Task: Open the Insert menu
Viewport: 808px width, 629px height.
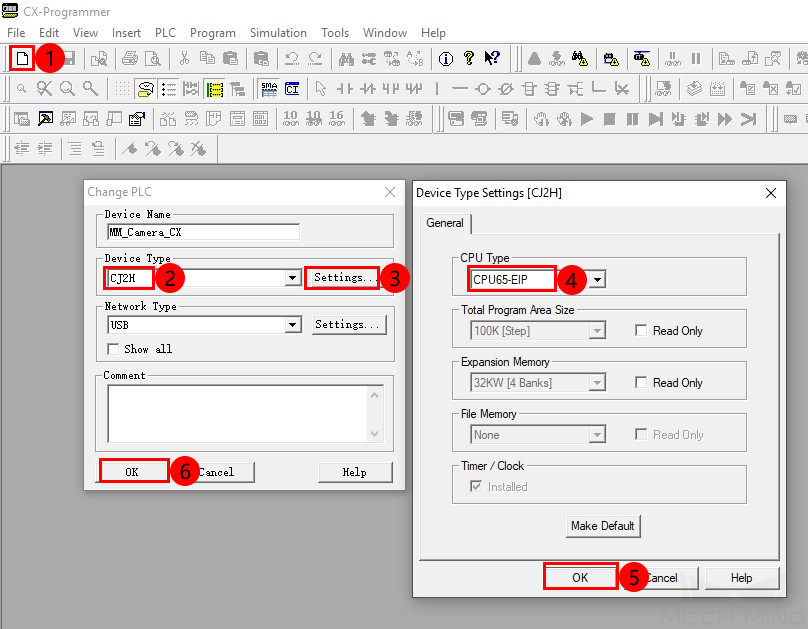Action: click(126, 33)
